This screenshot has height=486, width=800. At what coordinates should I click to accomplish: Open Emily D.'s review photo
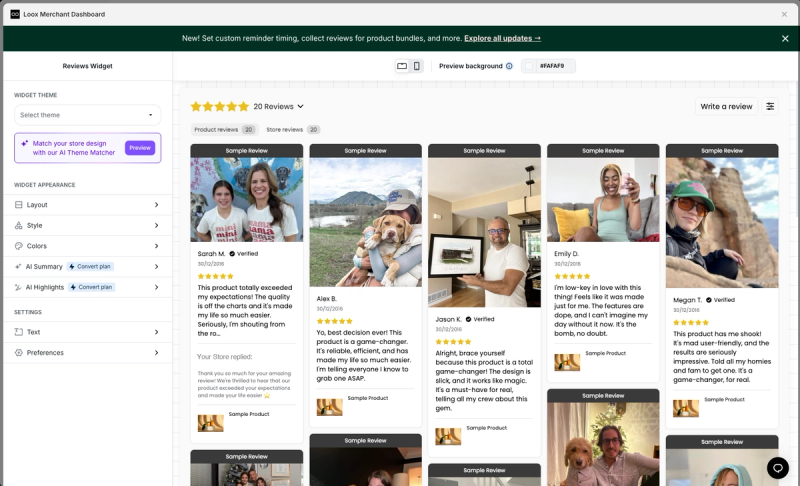click(x=603, y=199)
